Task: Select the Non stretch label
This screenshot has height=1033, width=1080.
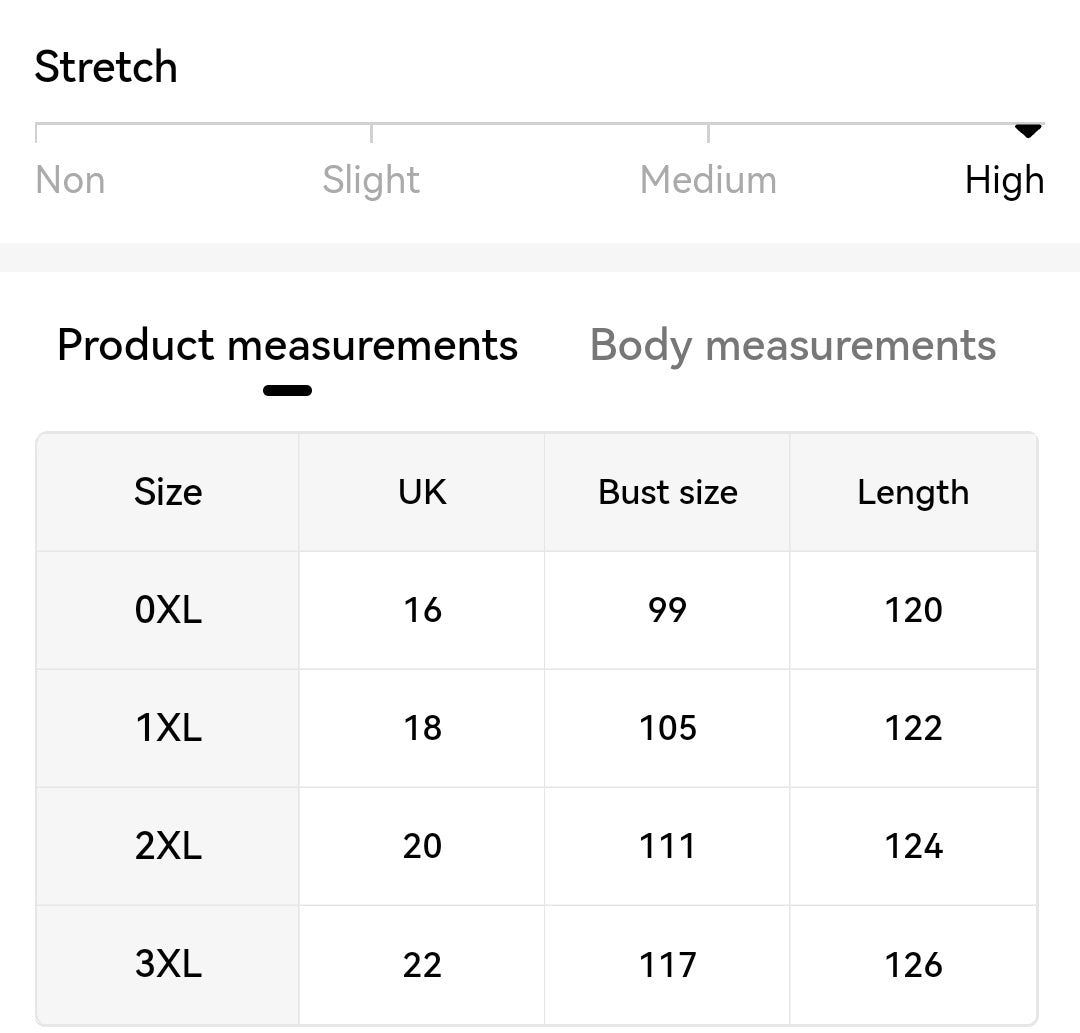Action: click(70, 180)
